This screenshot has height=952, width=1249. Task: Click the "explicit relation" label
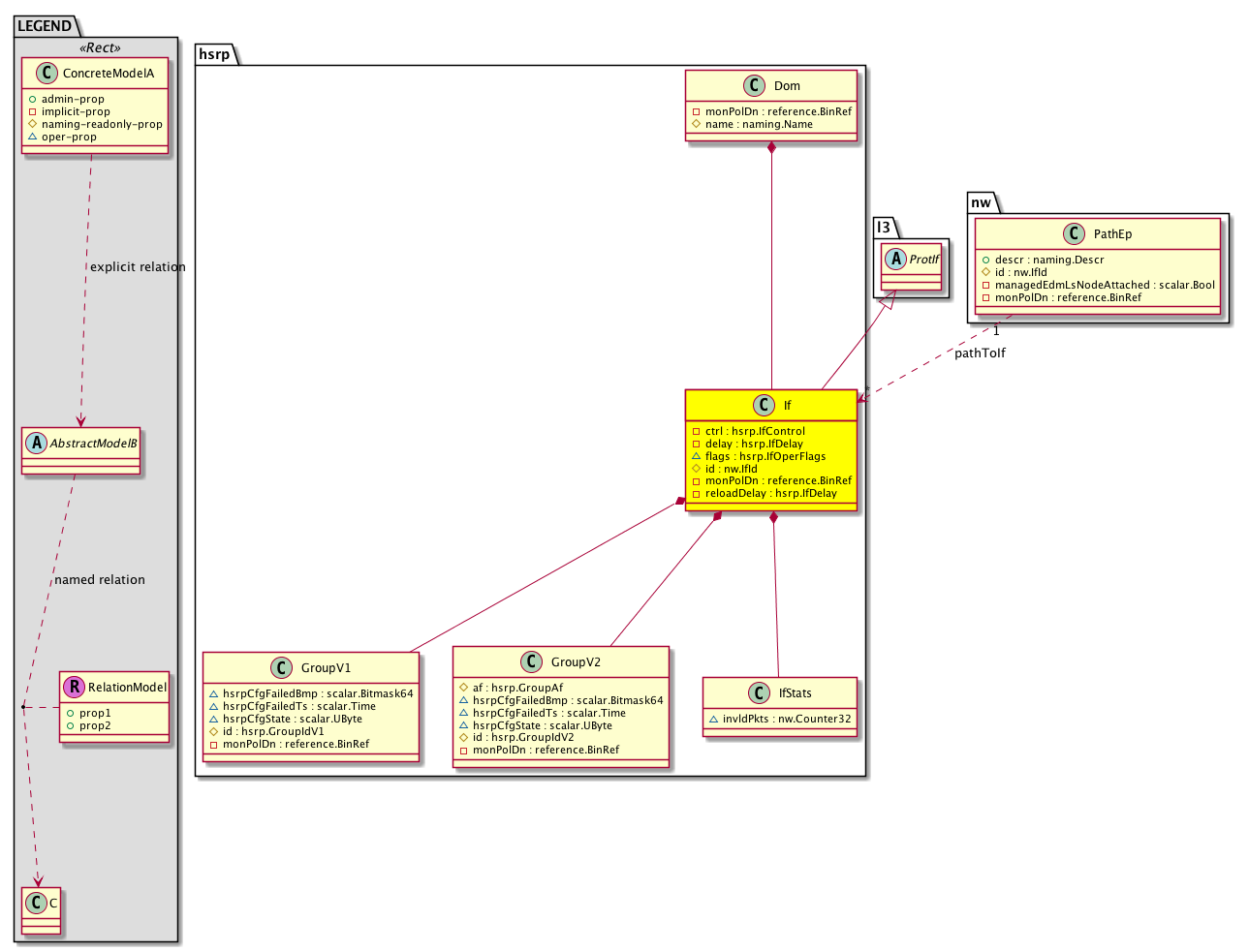click(x=138, y=267)
